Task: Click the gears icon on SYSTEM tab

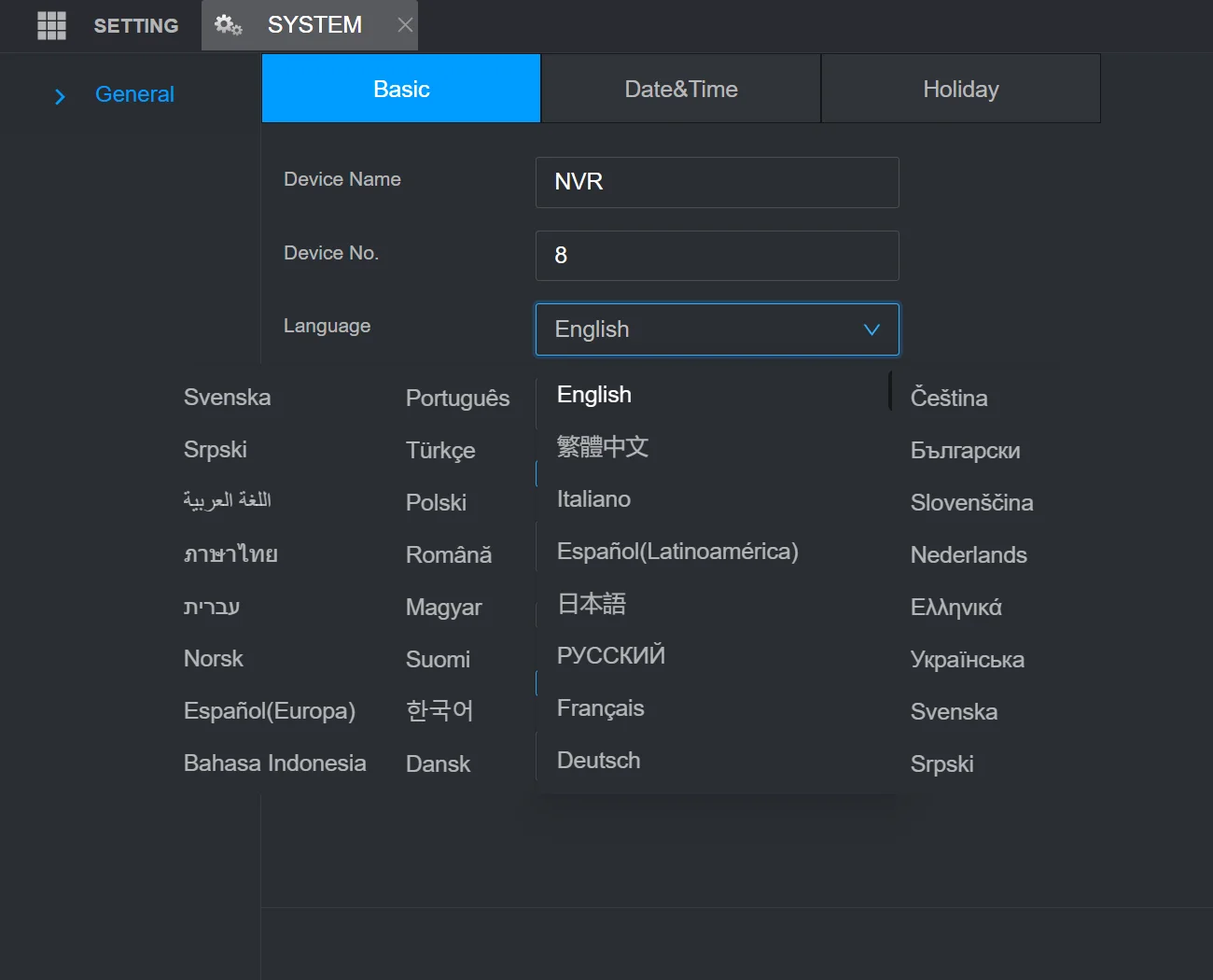Action: (x=229, y=25)
